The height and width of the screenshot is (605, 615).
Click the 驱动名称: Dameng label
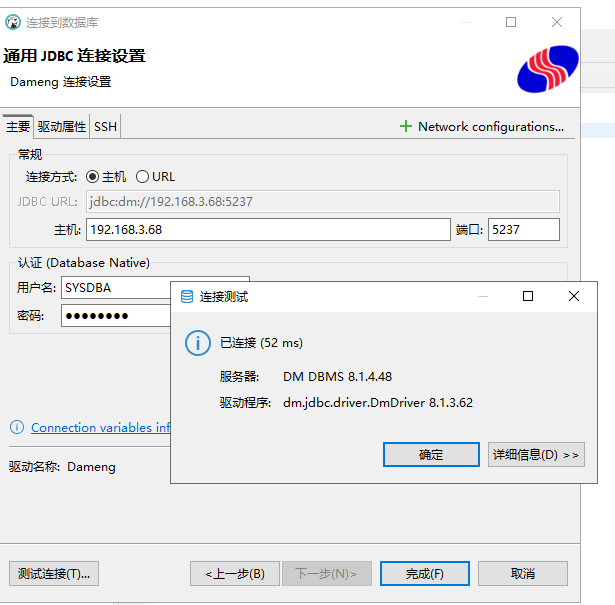[62, 467]
